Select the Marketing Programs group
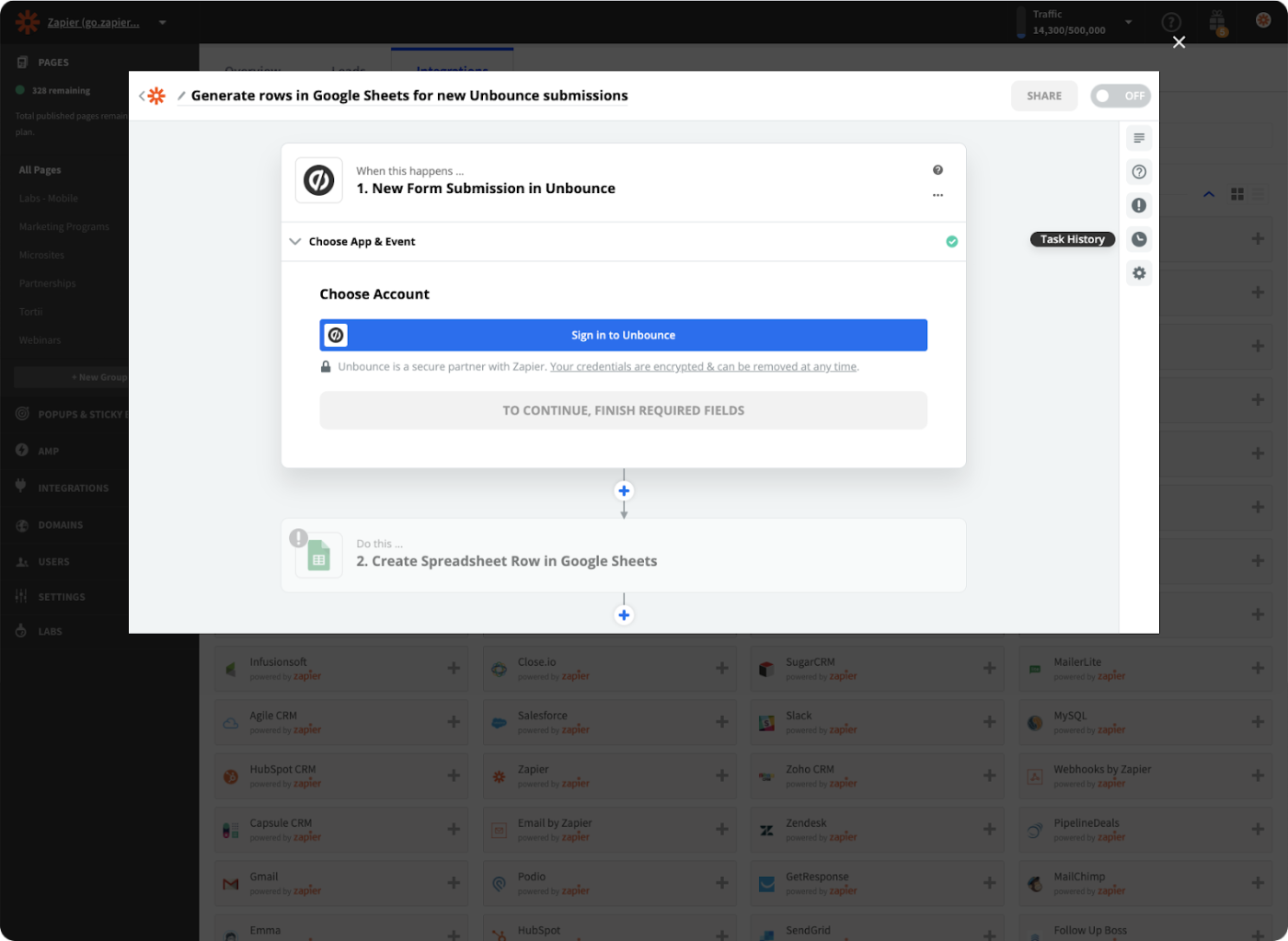This screenshot has width=1288, height=941. 64,227
